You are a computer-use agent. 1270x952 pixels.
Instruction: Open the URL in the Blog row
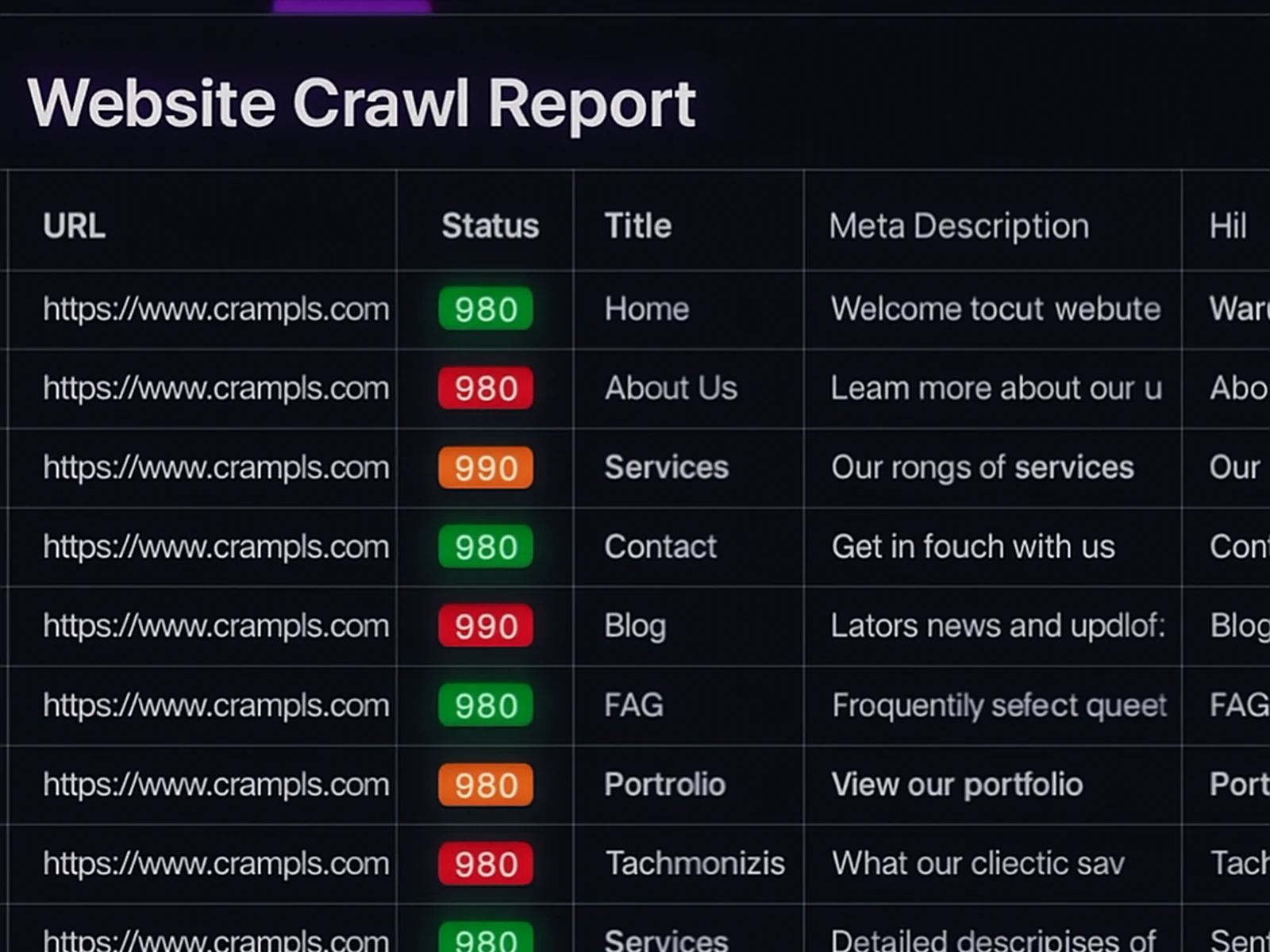click(216, 627)
